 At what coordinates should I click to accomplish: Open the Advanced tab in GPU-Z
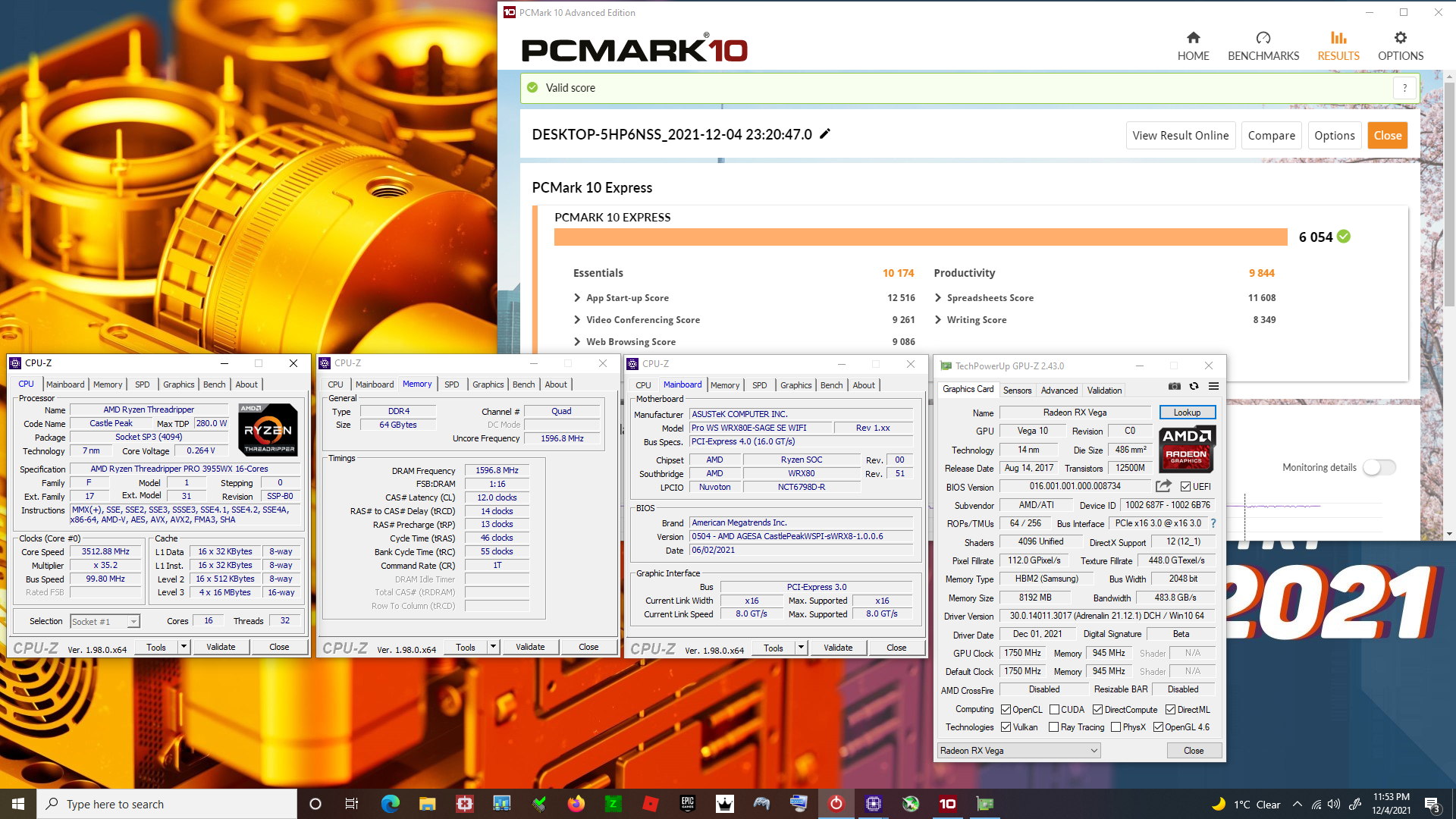(x=1059, y=391)
